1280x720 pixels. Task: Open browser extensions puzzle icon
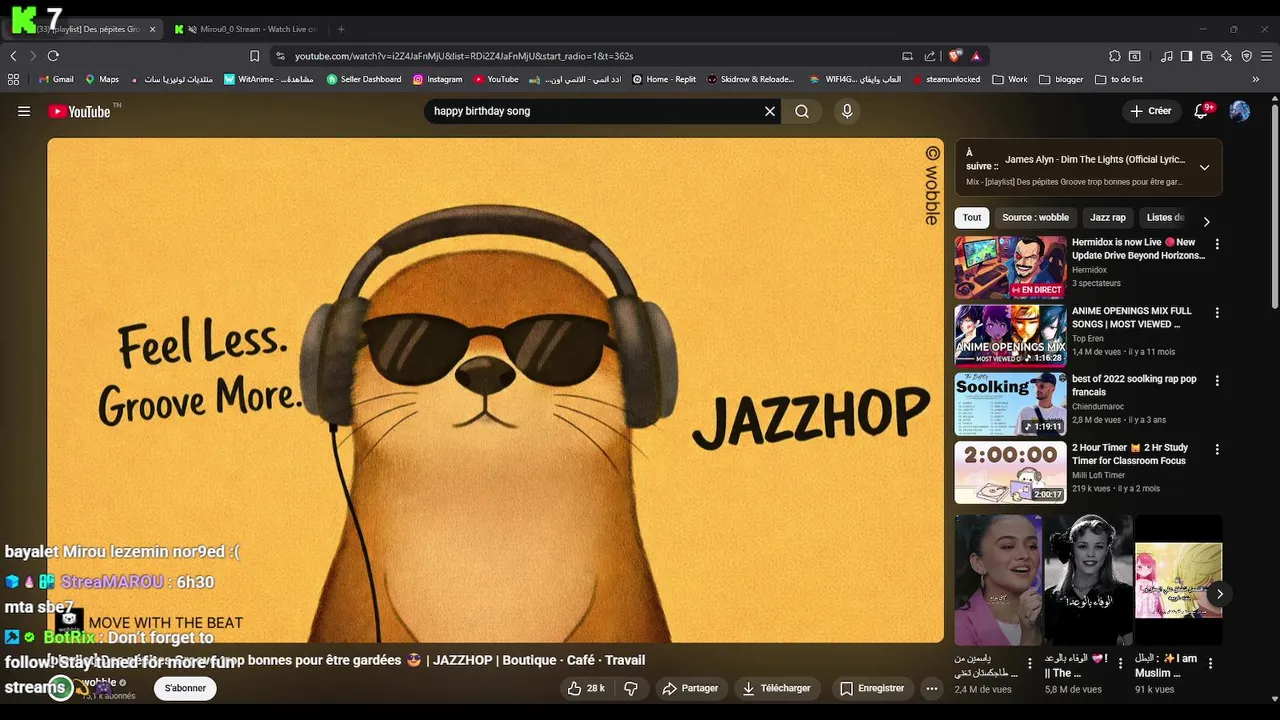pos(1115,56)
